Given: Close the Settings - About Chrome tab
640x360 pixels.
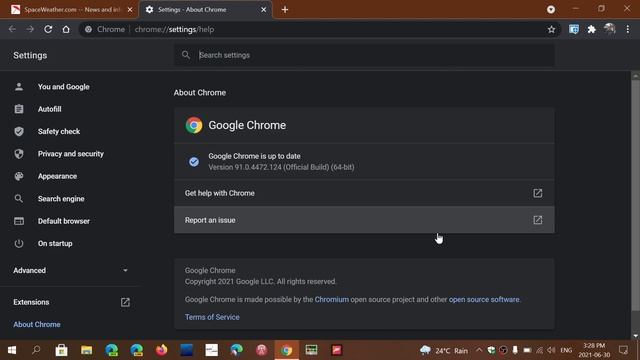Looking at the screenshot, I should pos(264,9).
